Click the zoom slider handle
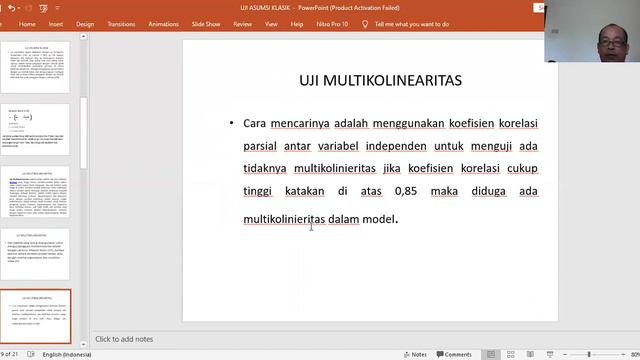640x360 pixels. [589, 354]
